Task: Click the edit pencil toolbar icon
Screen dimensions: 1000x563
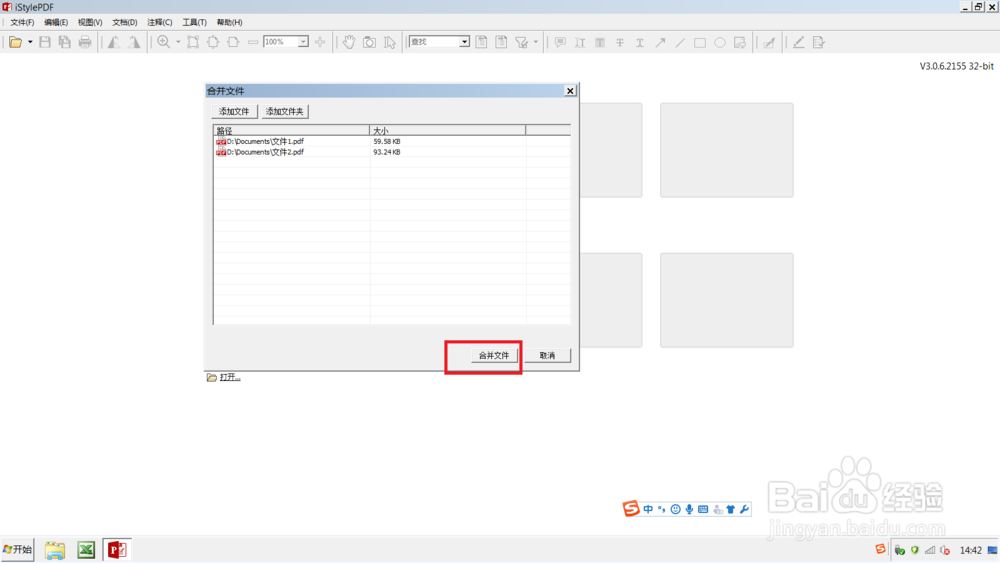Action: (798, 42)
